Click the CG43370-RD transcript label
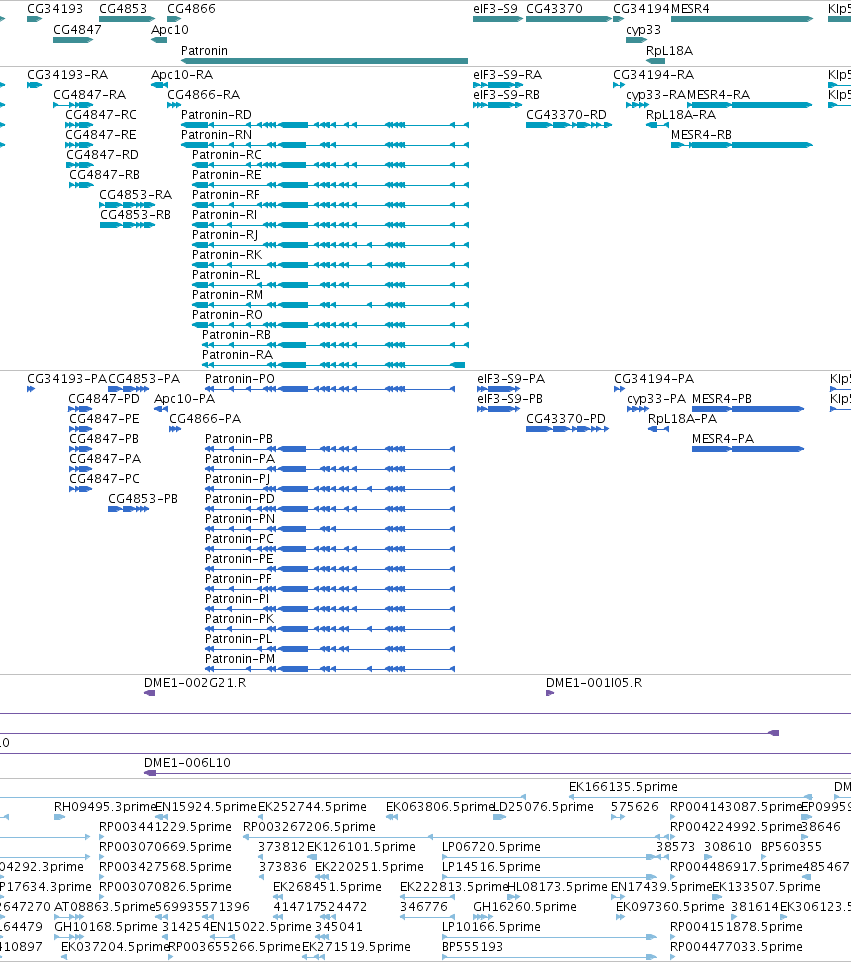851x962 pixels. click(566, 115)
